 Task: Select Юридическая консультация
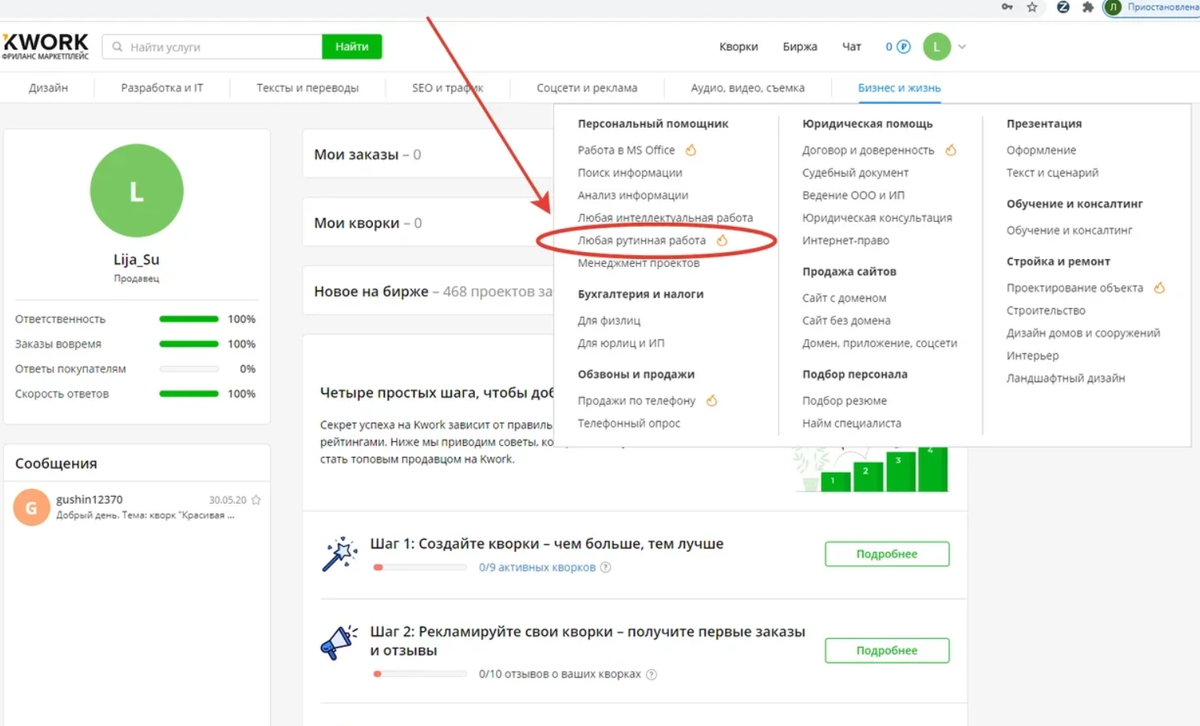click(877, 218)
